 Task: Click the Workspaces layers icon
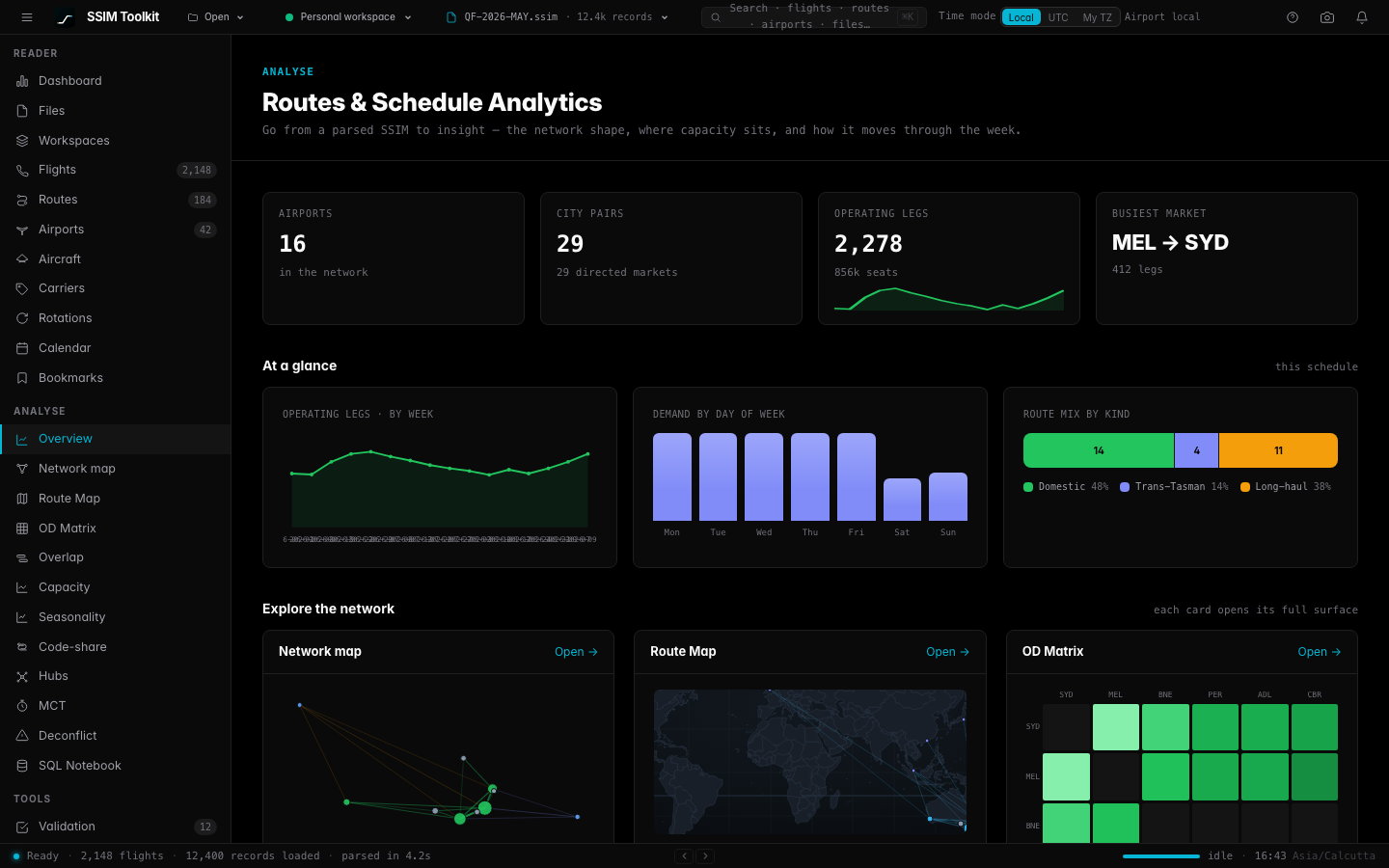point(22,141)
